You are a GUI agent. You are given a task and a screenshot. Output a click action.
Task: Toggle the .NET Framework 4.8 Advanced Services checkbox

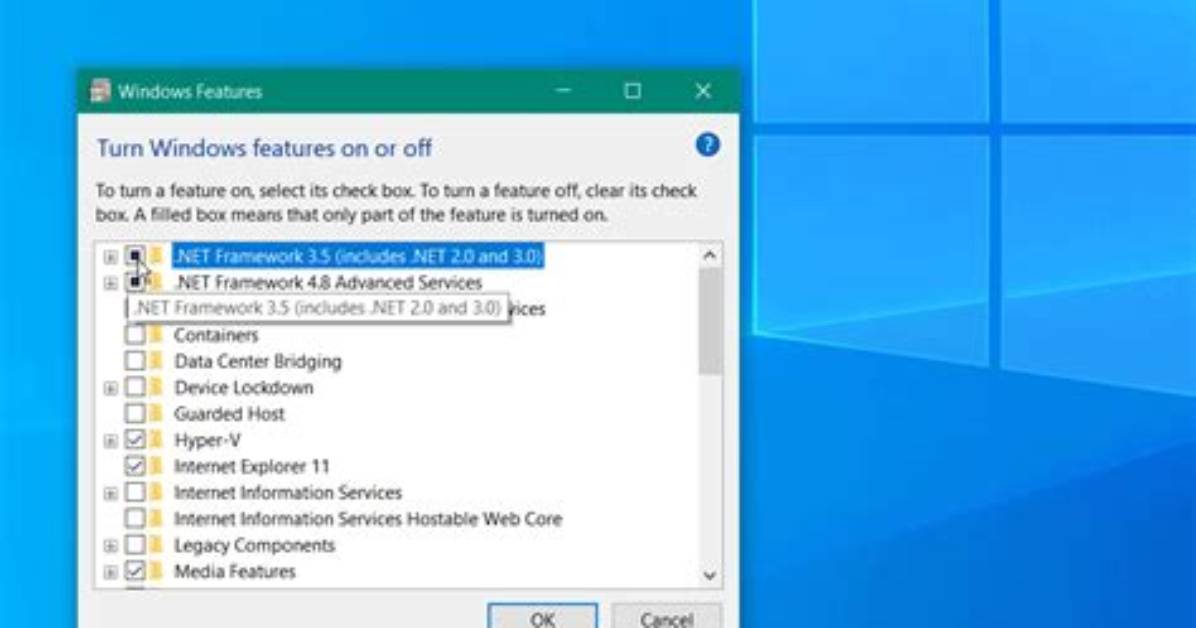point(135,282)
